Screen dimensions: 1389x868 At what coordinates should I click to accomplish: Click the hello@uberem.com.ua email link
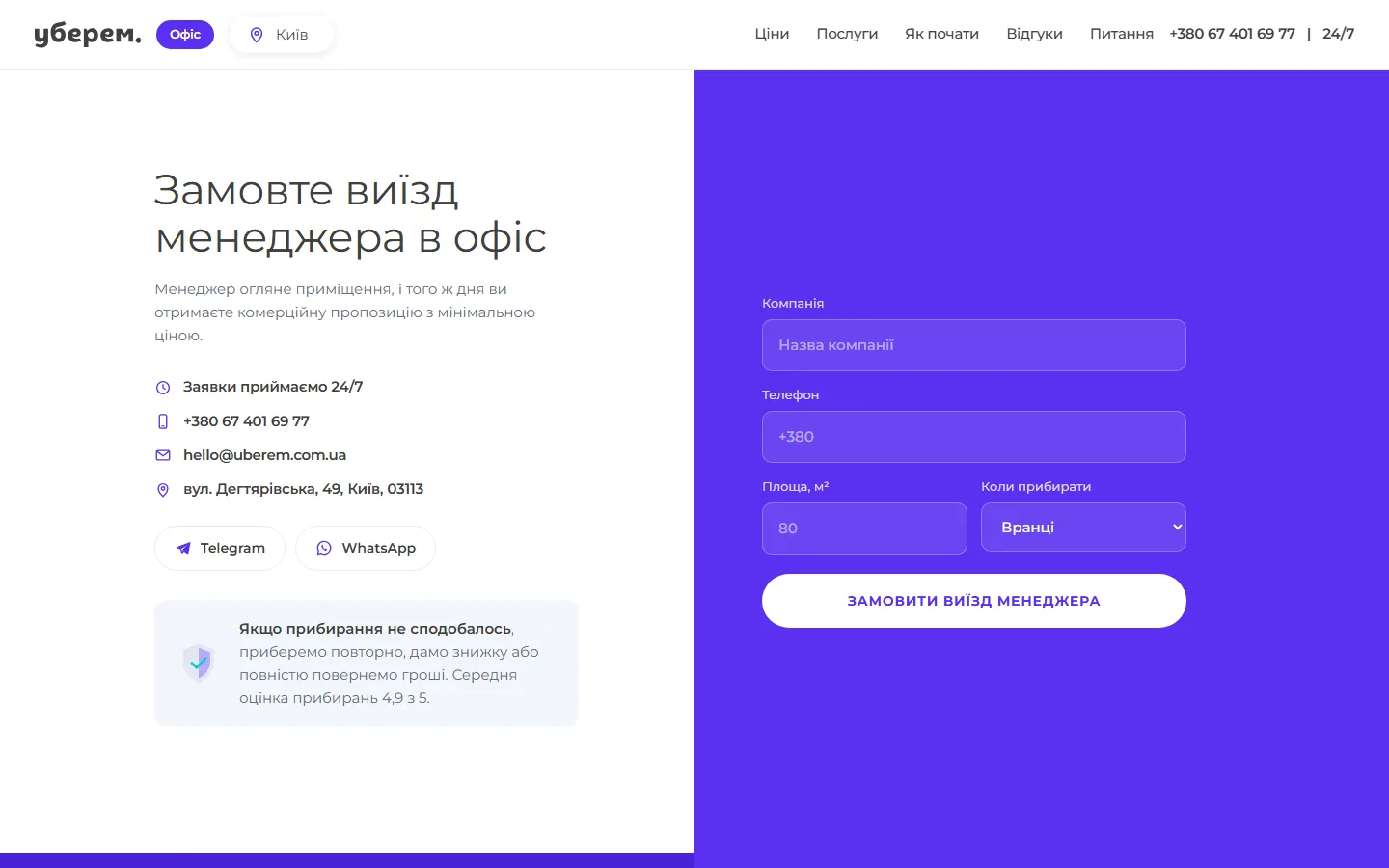click(x=264, y=455)
